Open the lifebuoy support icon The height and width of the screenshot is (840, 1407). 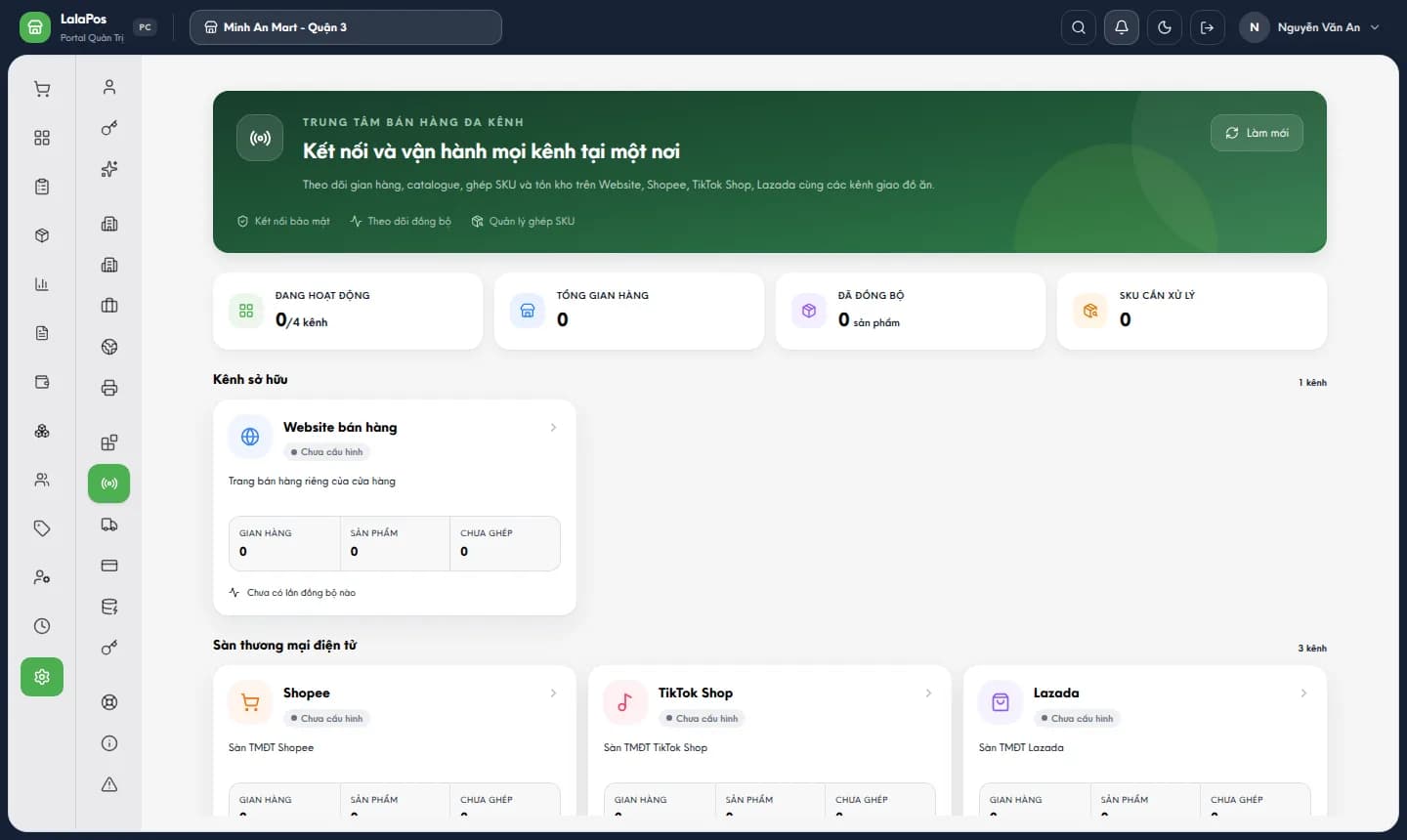(x=109, y=702)
